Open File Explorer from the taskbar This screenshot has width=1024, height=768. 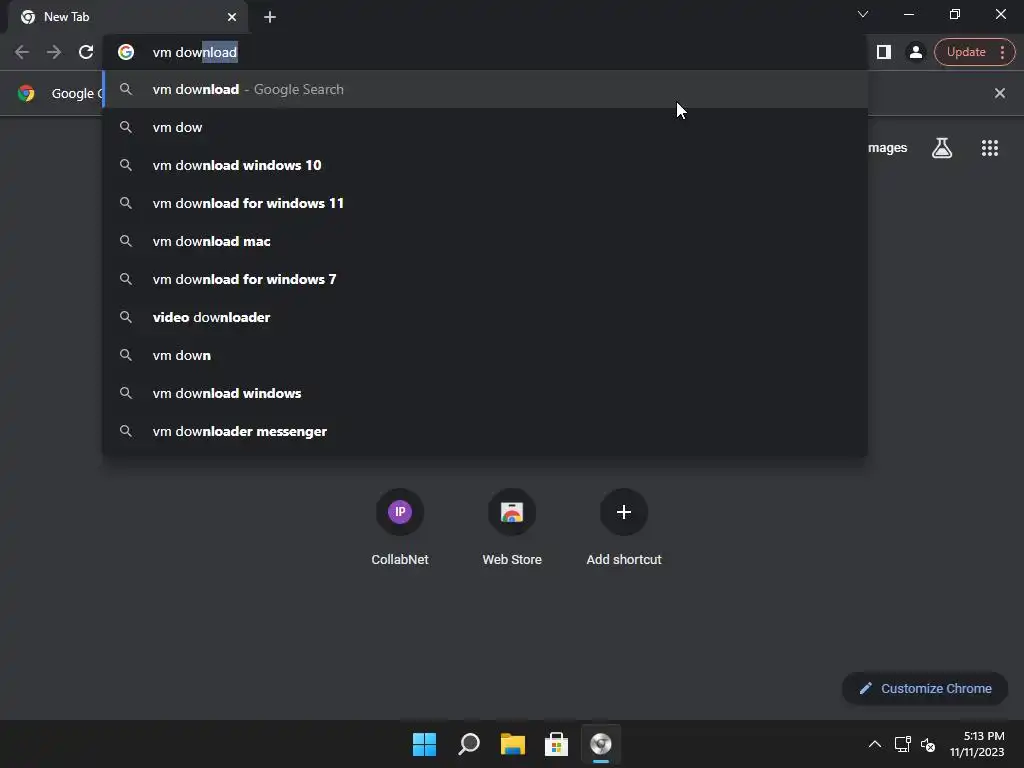(x=513, y=744)
